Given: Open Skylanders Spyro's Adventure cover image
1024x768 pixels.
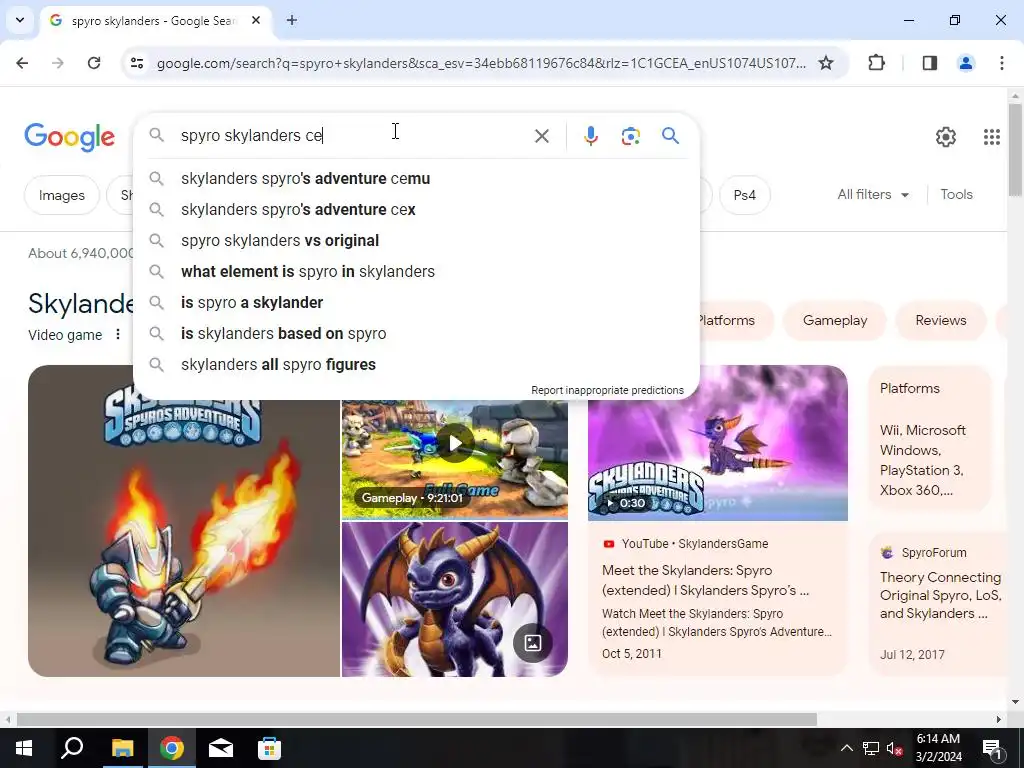Looking at the screenshot, I should click(x=184, y=538).
